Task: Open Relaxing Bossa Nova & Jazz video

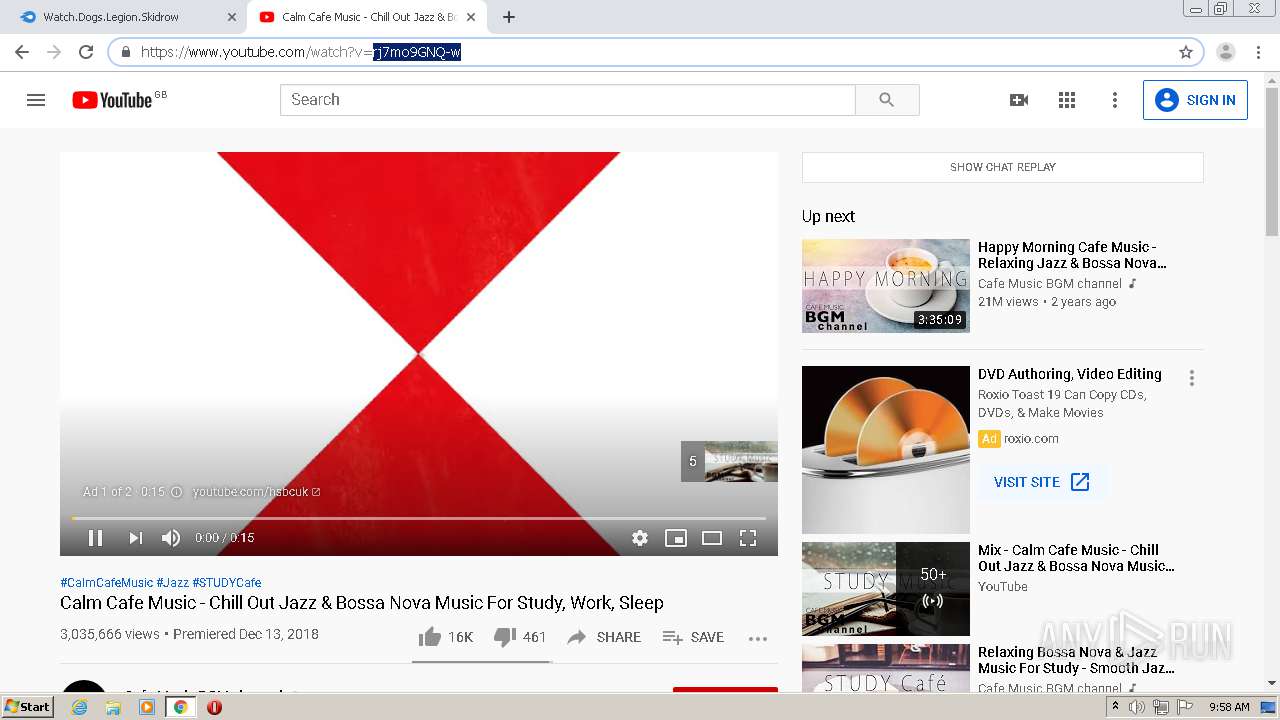Action: 1076,660
